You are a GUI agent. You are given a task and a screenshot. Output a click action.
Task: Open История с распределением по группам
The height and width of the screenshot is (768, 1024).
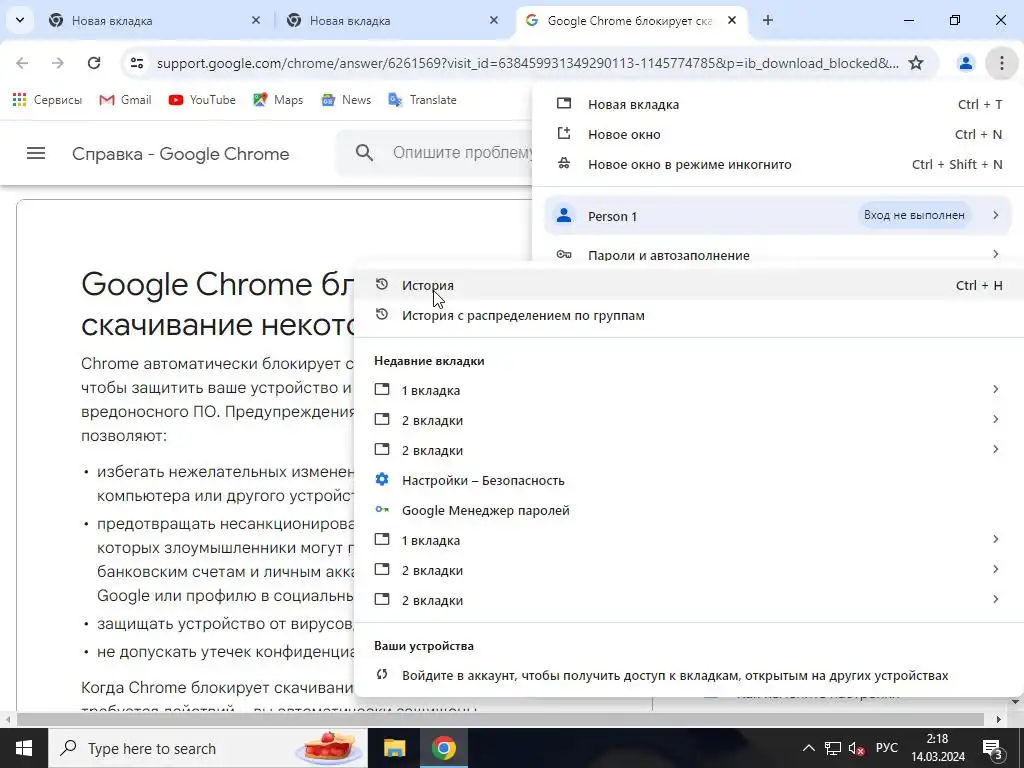tap(688, 315)
